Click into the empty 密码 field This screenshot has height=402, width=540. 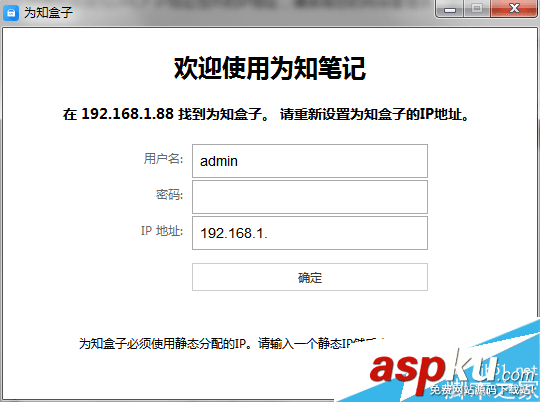point(310,197)
